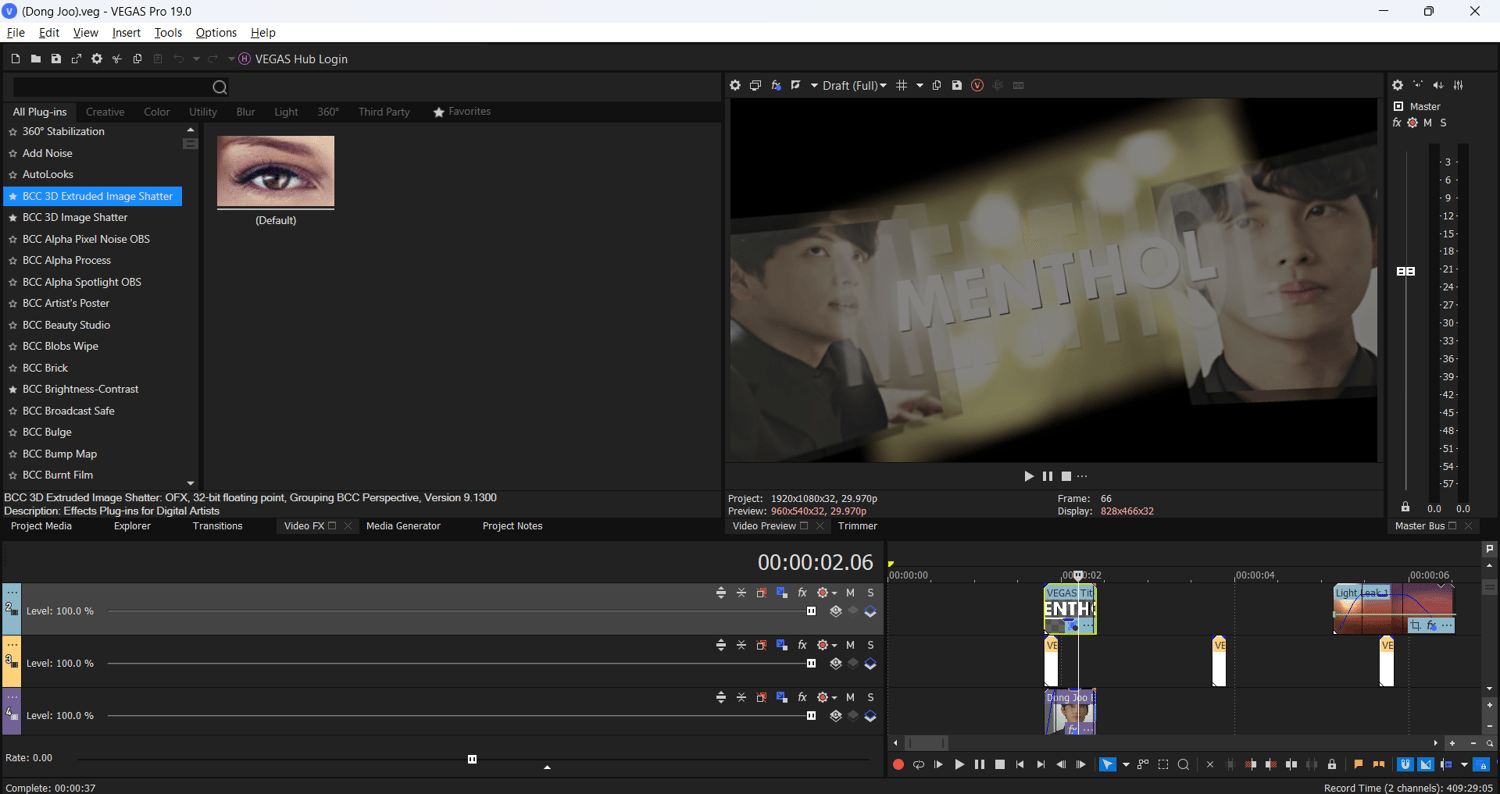1500x794 pixels.
Task: Click the Video Output FX icon in preview
Action: point(776,86)
